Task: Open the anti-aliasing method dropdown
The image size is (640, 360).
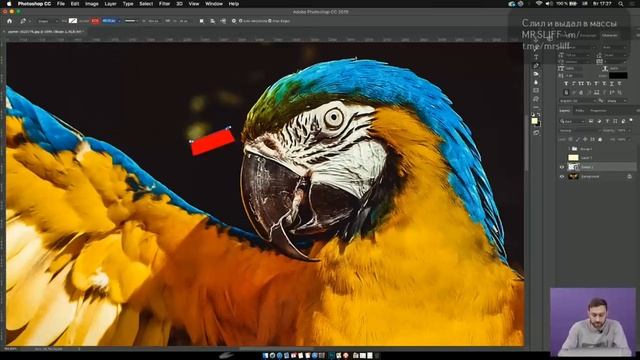Action: click(x=616, y=101)
